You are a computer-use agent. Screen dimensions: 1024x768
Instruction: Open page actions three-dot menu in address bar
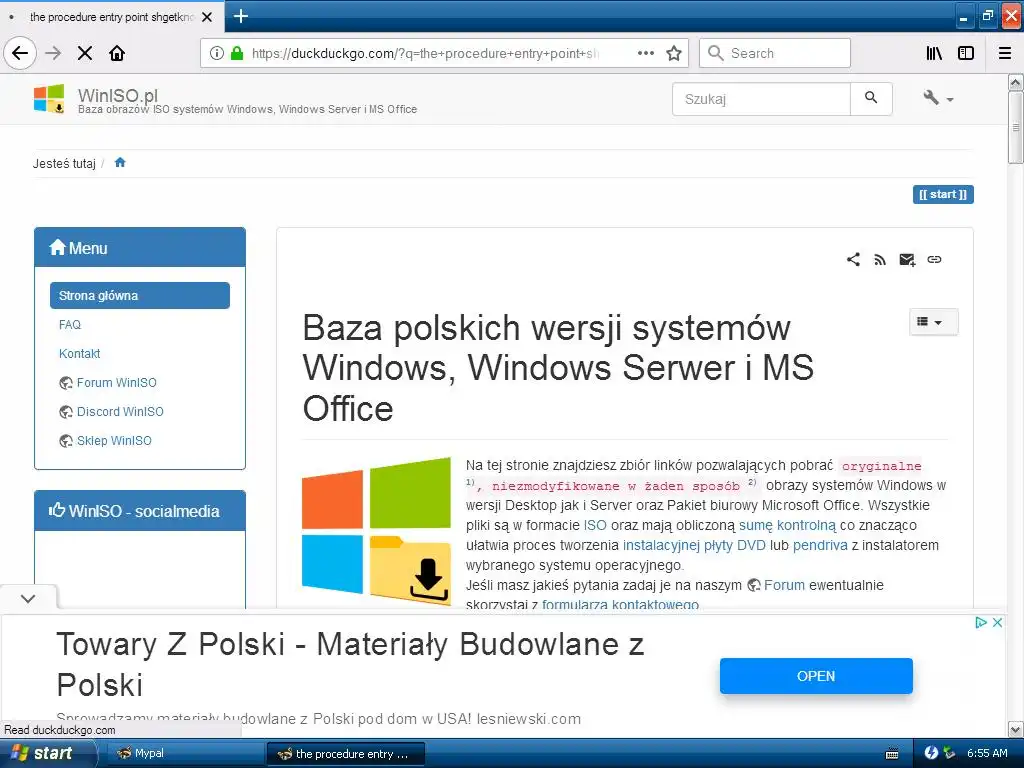(x=646, y=53)
